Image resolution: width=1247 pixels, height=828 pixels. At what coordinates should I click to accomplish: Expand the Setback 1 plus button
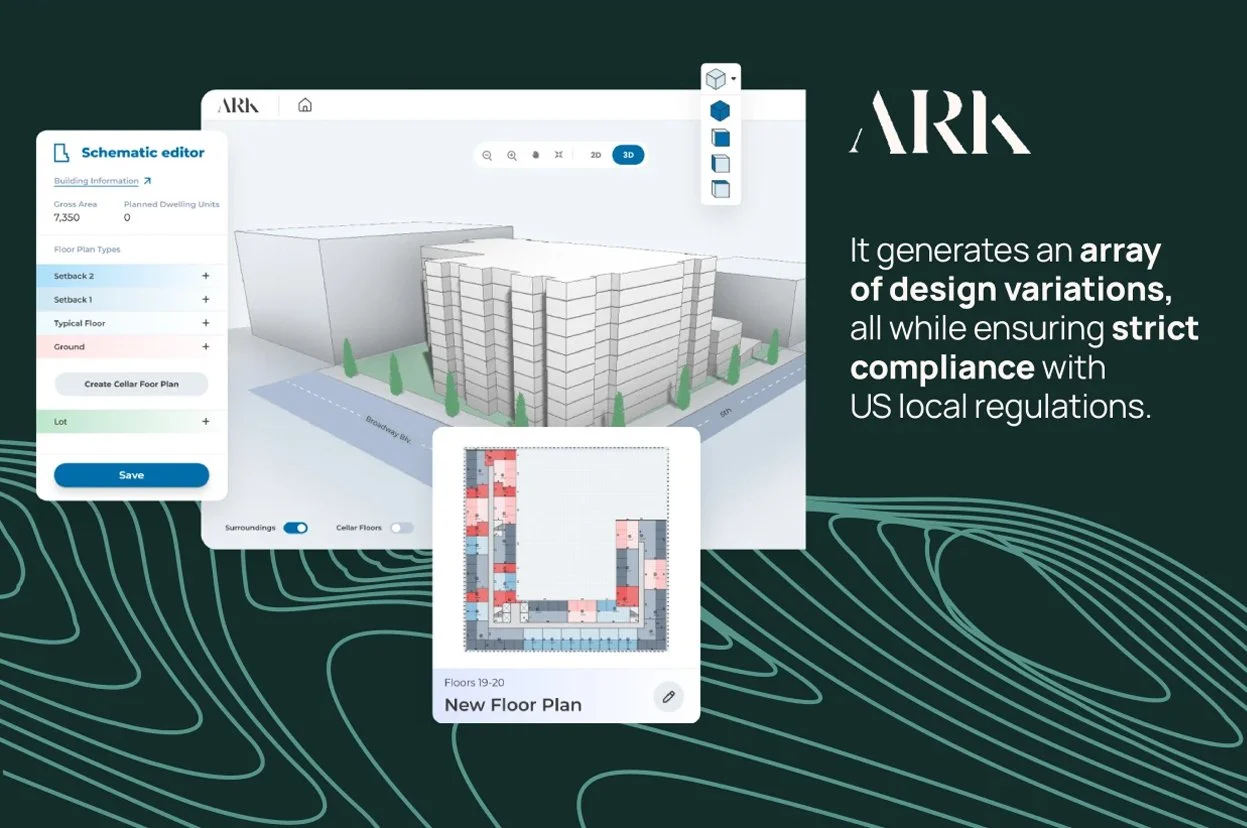[206, 299]
